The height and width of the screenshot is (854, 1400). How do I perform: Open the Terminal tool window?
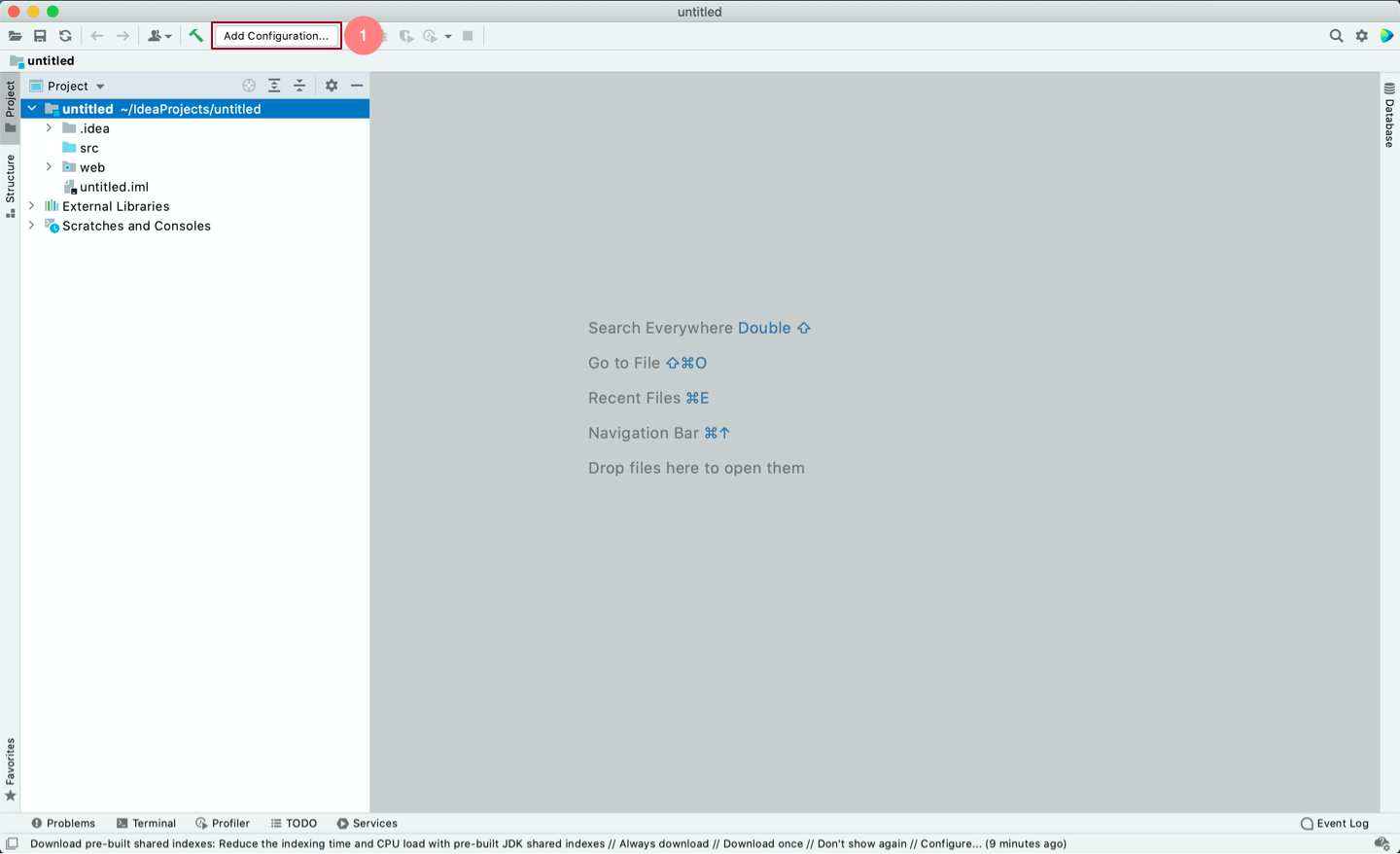pyautogui.click(x=147, y=823)
